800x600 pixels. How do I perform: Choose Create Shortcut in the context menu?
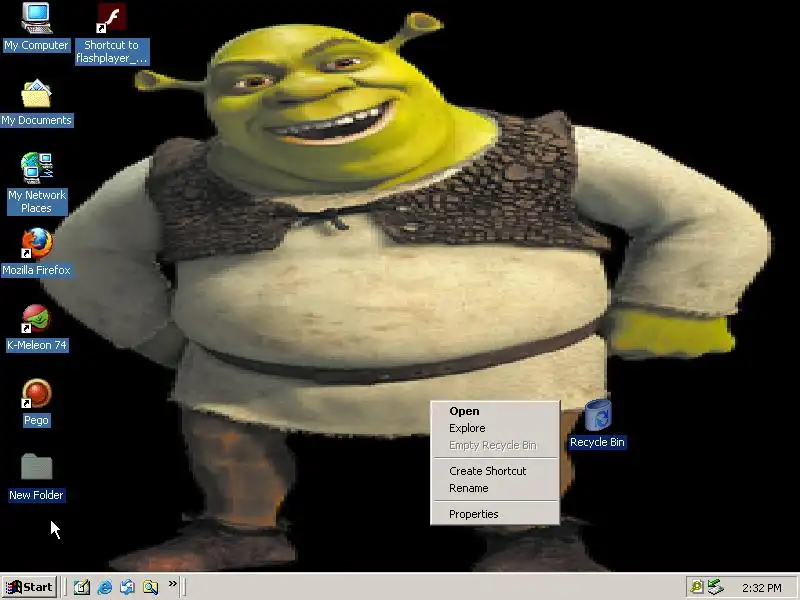[495, 471]
